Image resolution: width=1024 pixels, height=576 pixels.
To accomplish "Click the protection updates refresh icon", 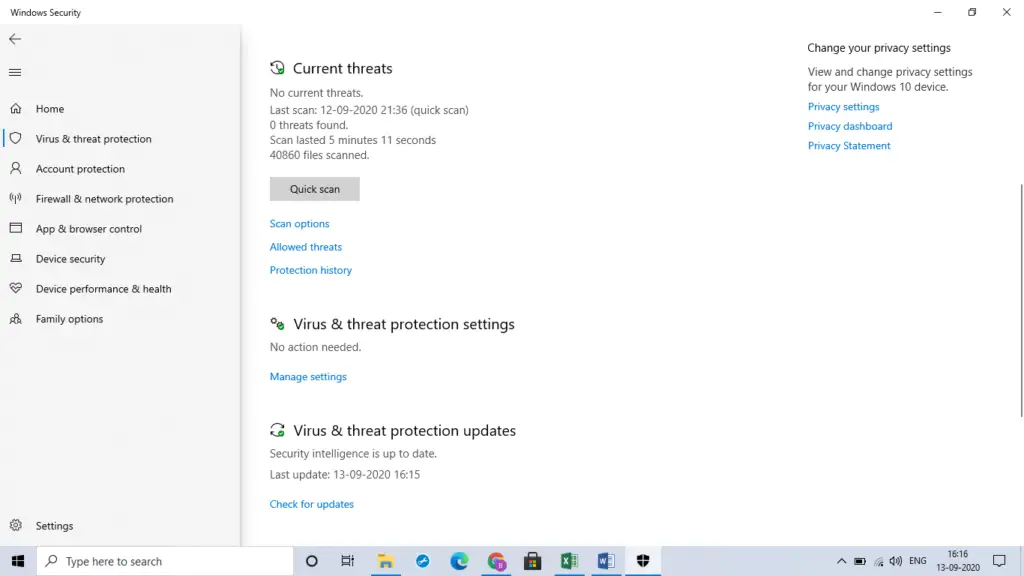I will 278,430.
